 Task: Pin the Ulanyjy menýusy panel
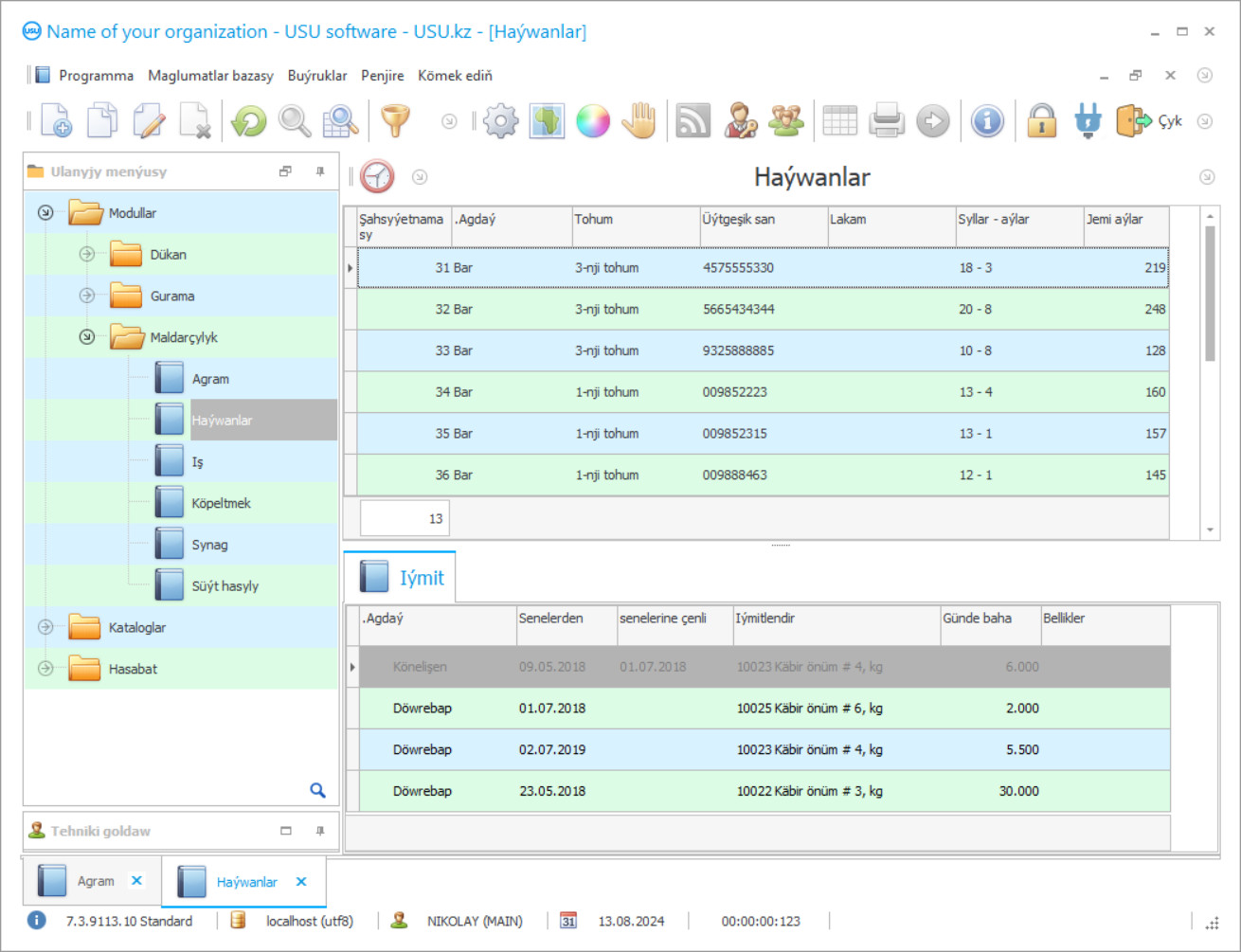(320, 171)
